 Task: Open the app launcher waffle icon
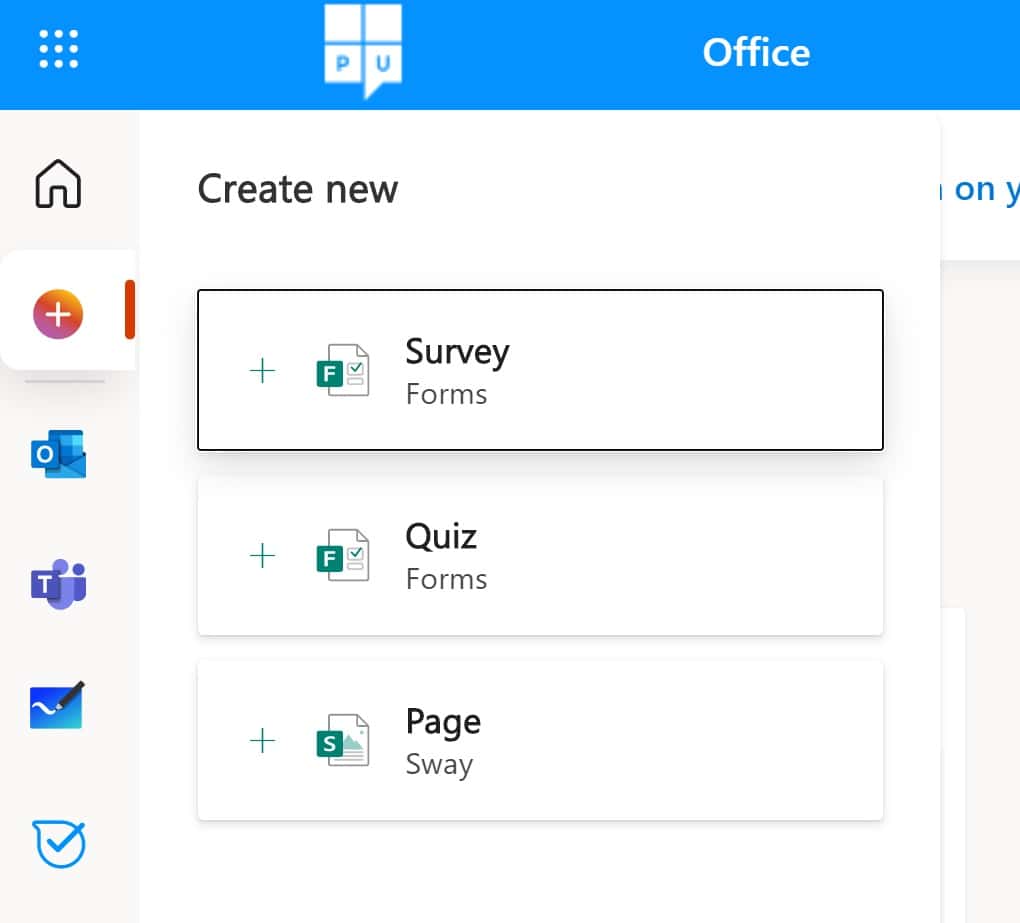click(59, 49)
